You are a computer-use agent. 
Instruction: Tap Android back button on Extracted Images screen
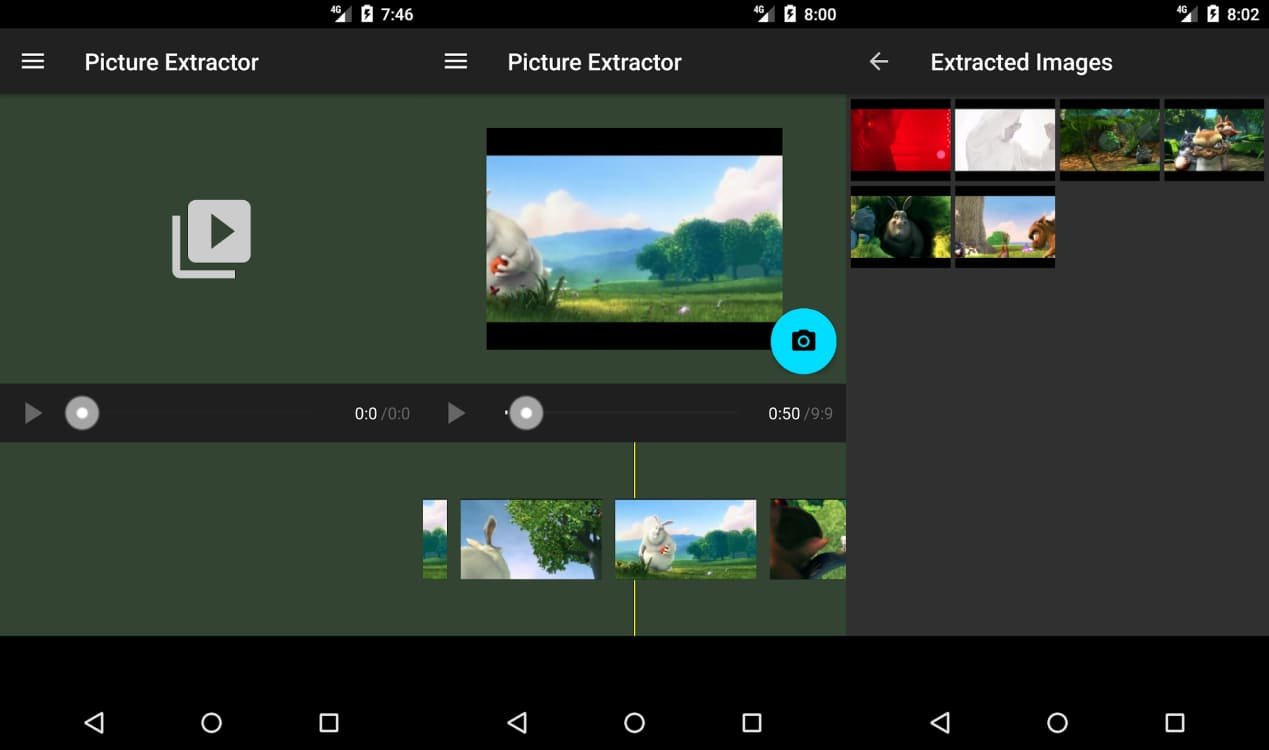(940, 722)
